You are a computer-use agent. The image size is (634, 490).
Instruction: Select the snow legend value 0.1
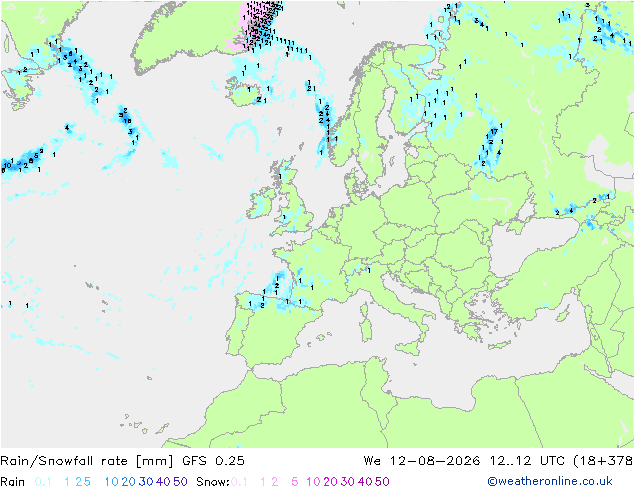coord(239,482)
